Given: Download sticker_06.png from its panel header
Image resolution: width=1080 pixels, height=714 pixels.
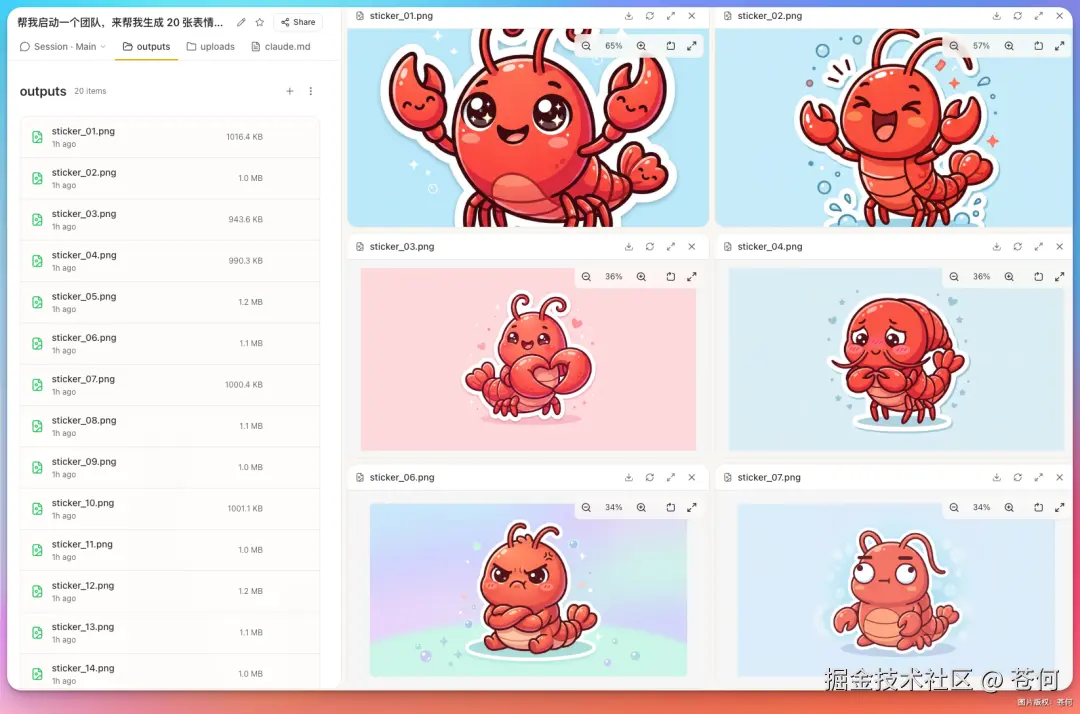Looking at the screenshot, I should coord(629,477).
